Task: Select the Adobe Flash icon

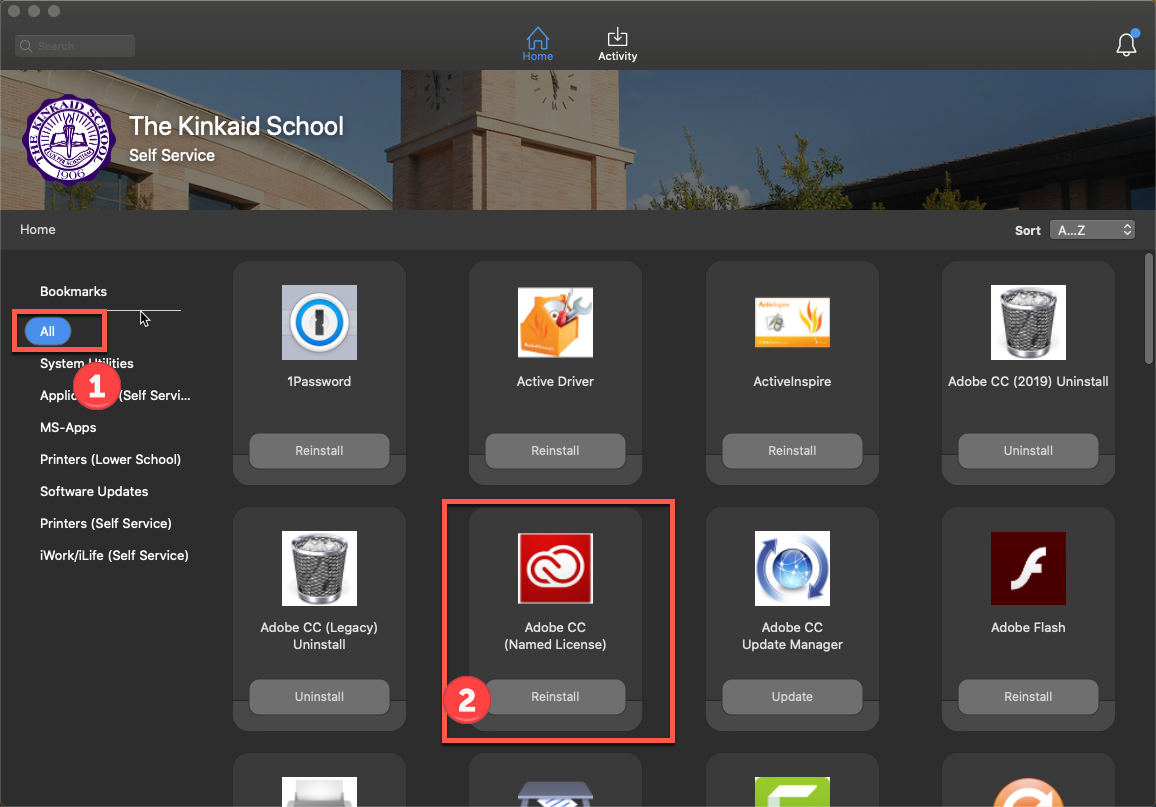Action: tap(1028, 568)
